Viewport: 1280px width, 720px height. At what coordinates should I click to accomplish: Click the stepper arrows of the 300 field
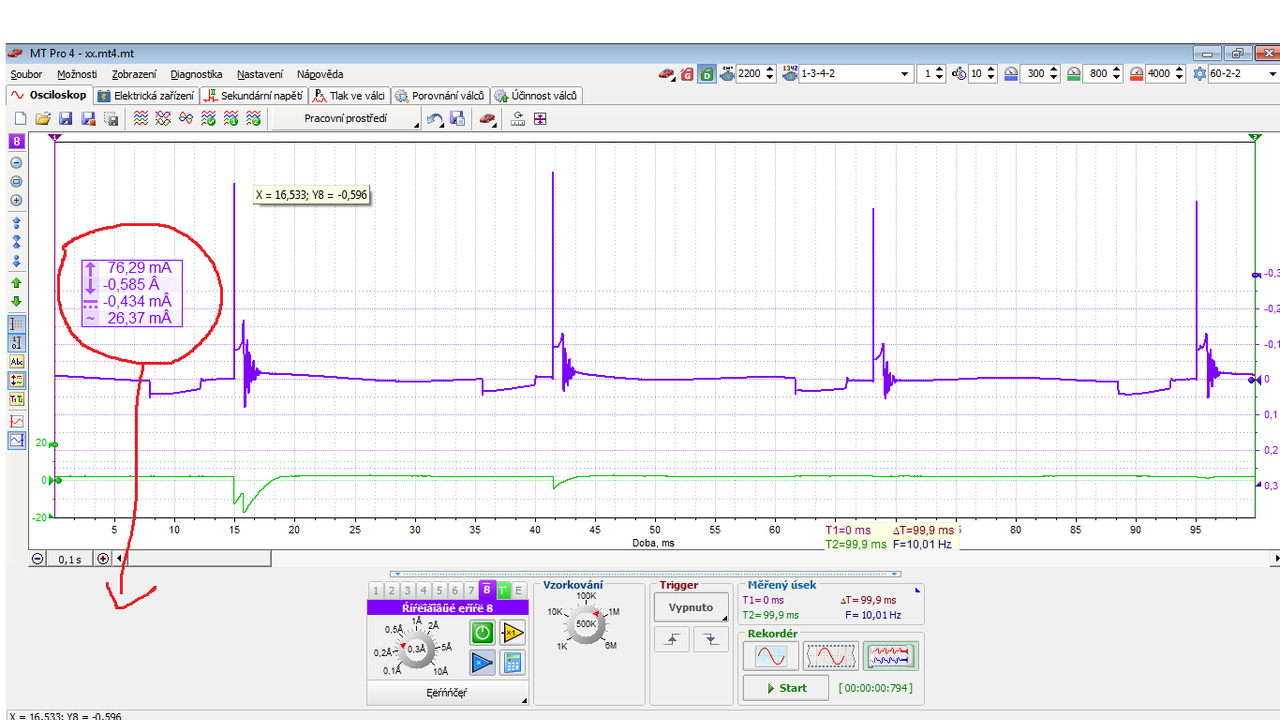1055,74
